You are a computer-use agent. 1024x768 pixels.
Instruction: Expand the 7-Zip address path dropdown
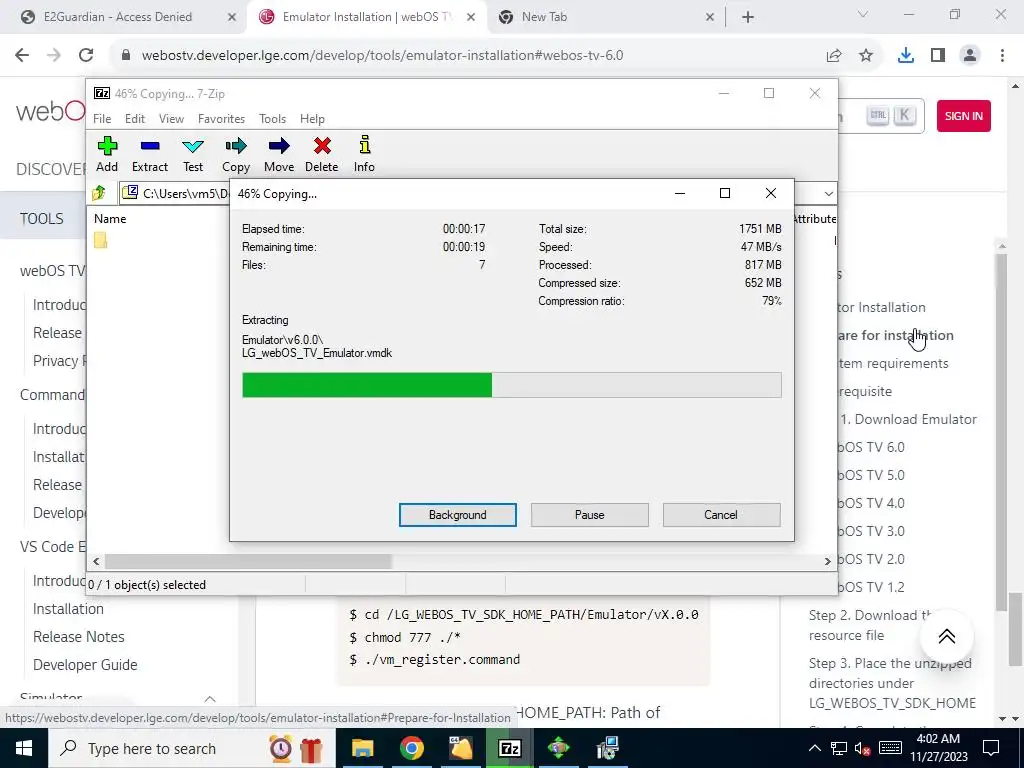[x=828, y=193]
